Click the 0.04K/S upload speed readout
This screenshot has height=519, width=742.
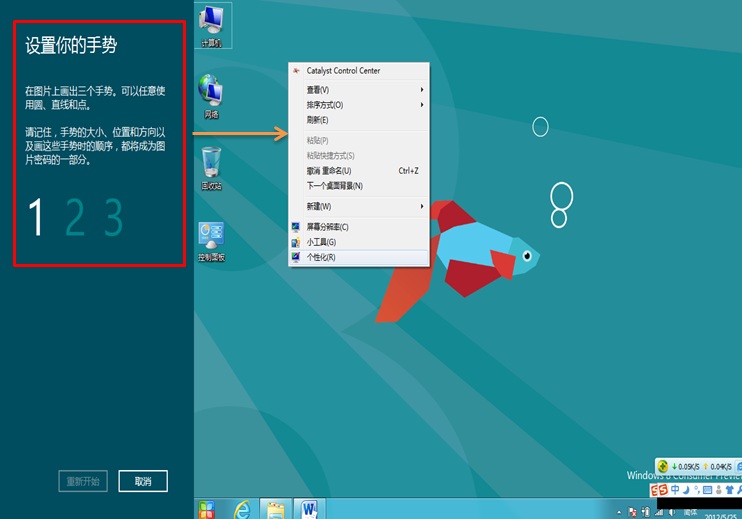pyautogui.click(x=721, y=466)
